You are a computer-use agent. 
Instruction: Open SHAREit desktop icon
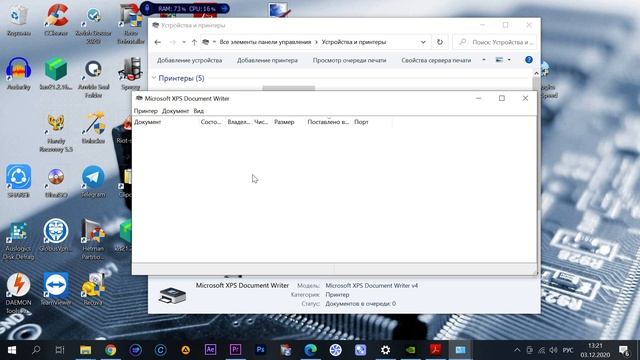(18, 181)
